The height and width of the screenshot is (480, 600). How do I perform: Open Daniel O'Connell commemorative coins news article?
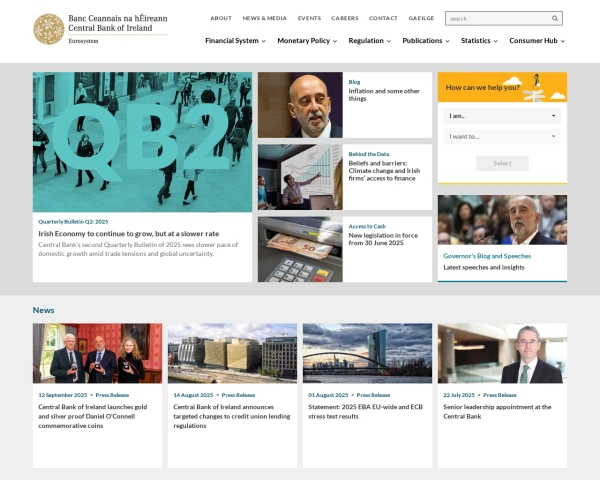click(93, 416)
